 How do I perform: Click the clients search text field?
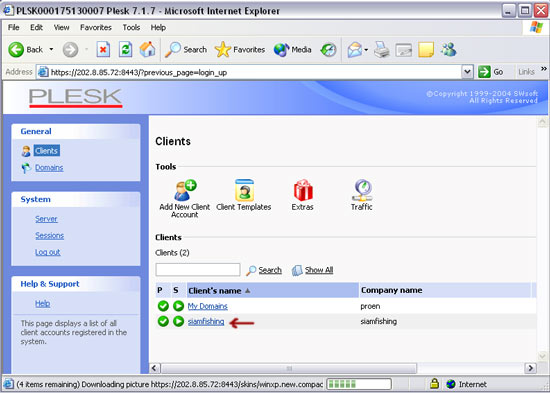click(198, 269)
